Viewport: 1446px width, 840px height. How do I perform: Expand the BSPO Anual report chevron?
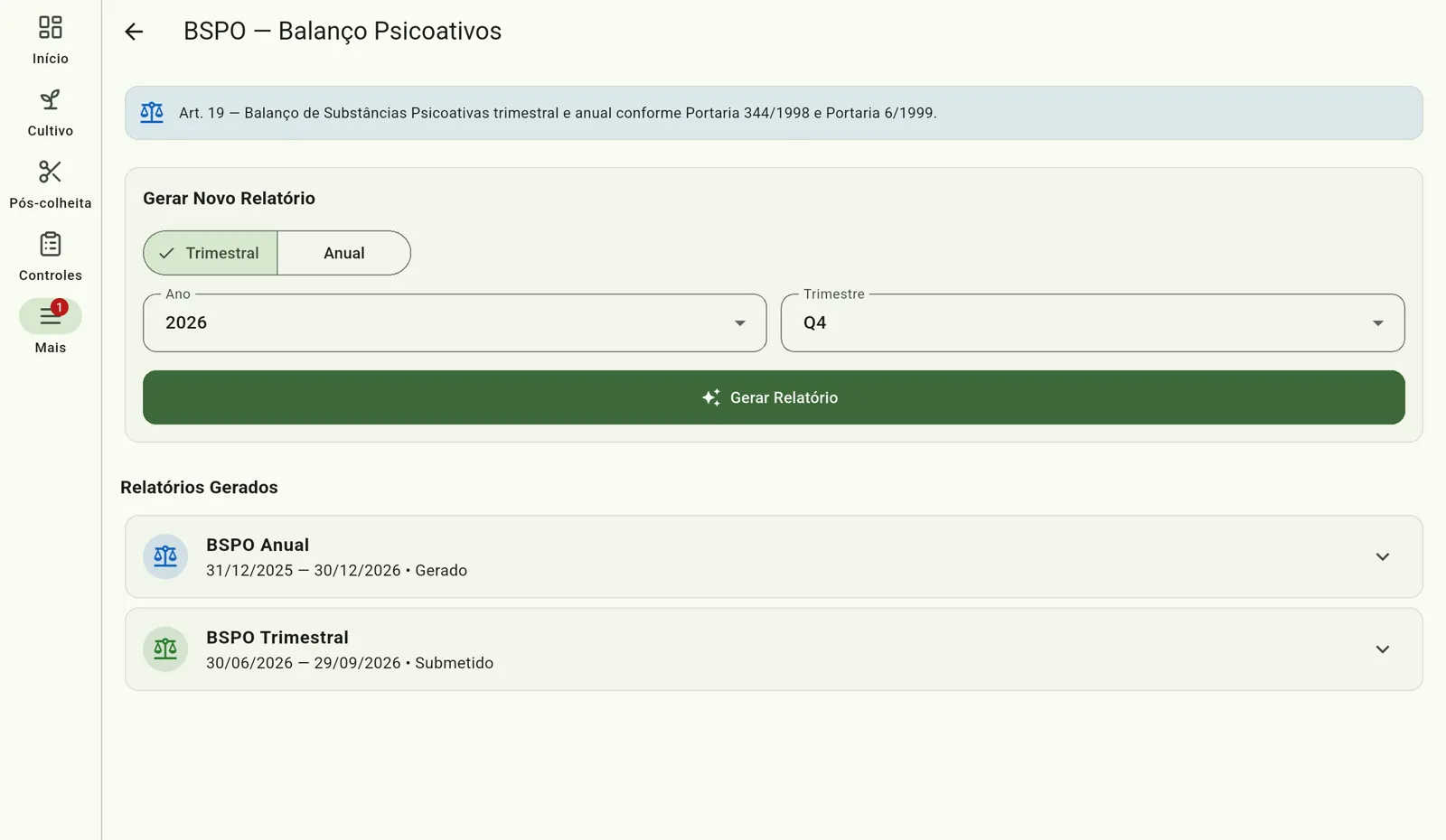tap(1383, 556)
